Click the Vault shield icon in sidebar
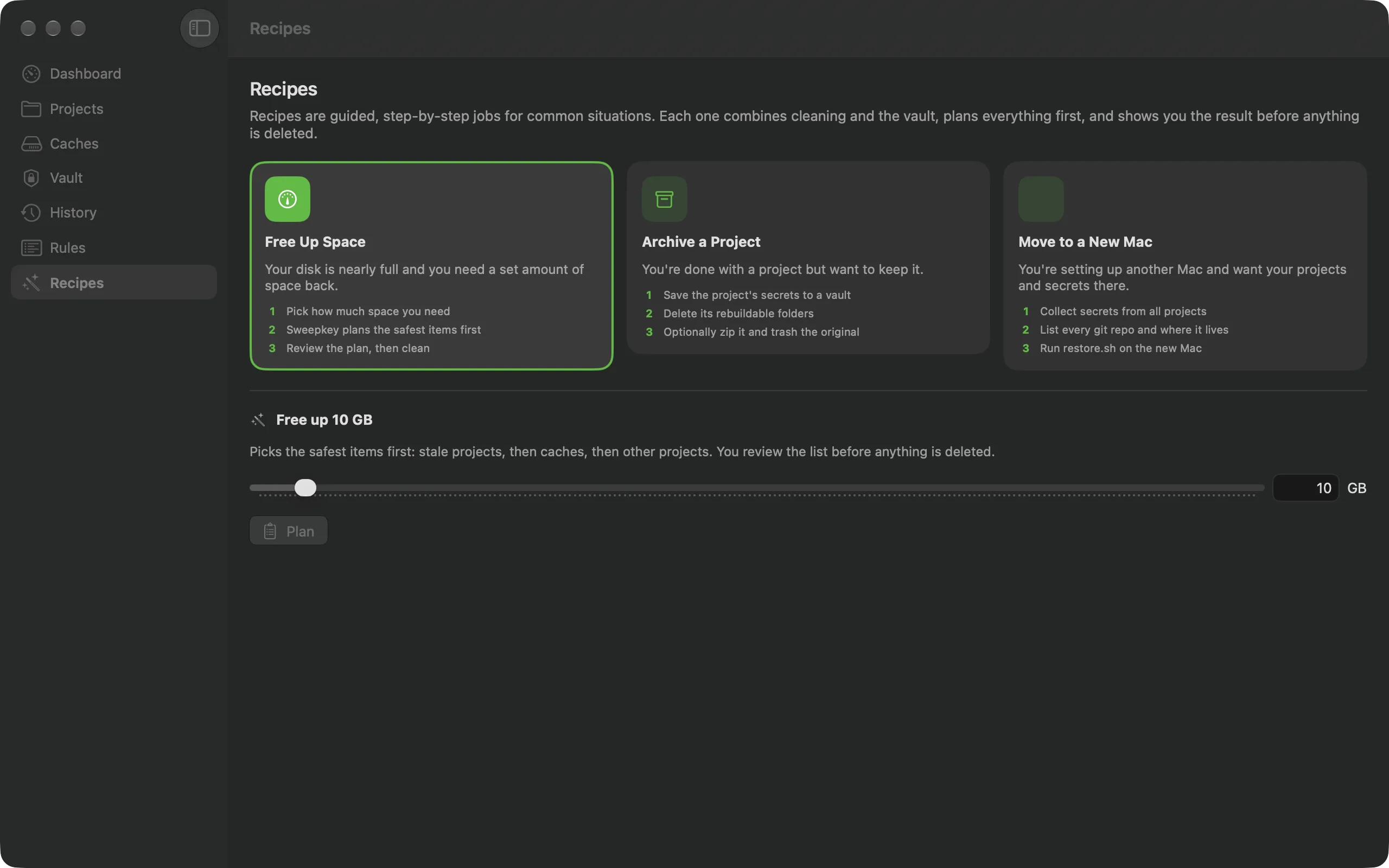This screenshot has width=1389, height=868. click(31, 178)
